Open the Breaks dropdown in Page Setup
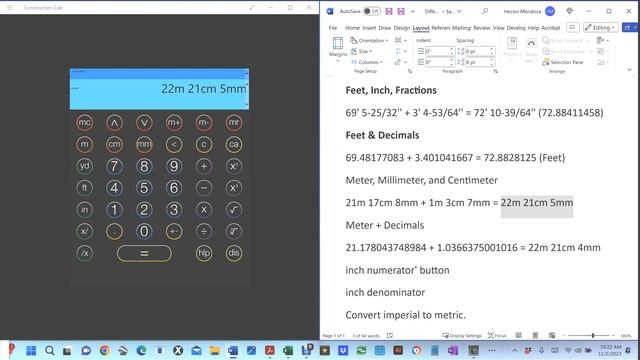The width and height of the screenshot is (640, 360). [400, 40]
